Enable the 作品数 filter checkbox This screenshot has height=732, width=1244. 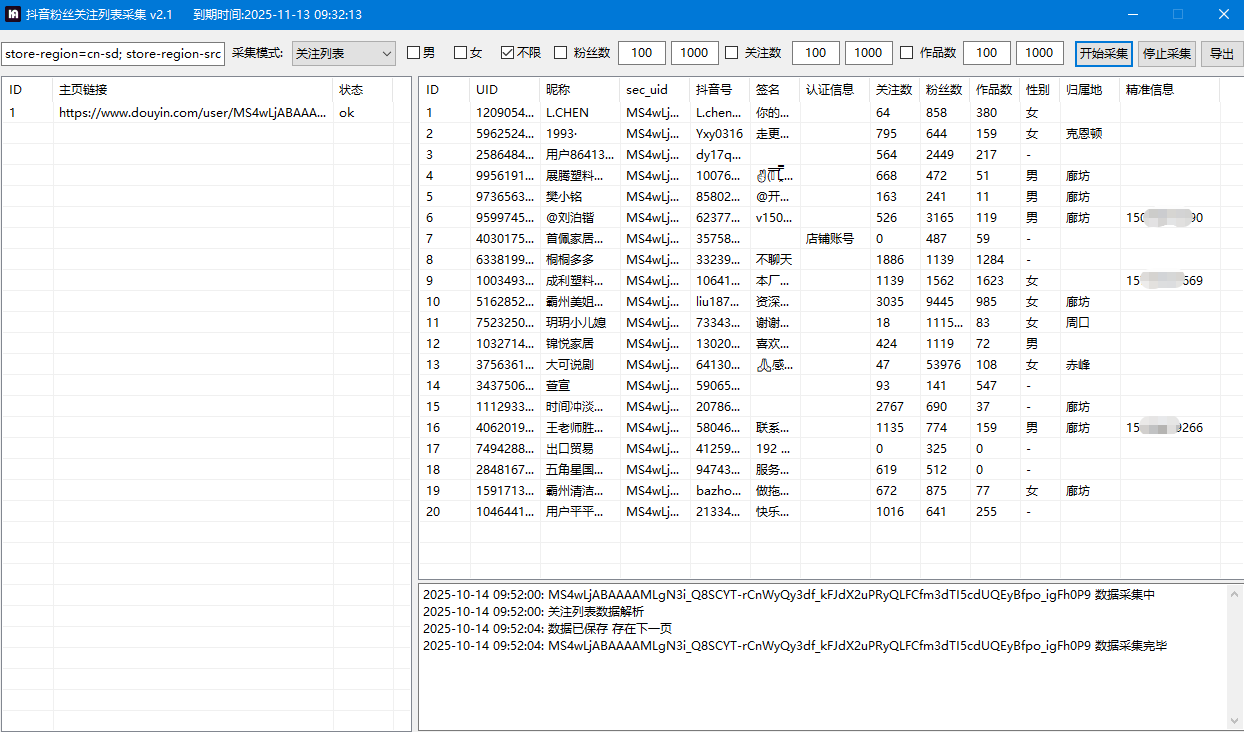pos(907,53)
